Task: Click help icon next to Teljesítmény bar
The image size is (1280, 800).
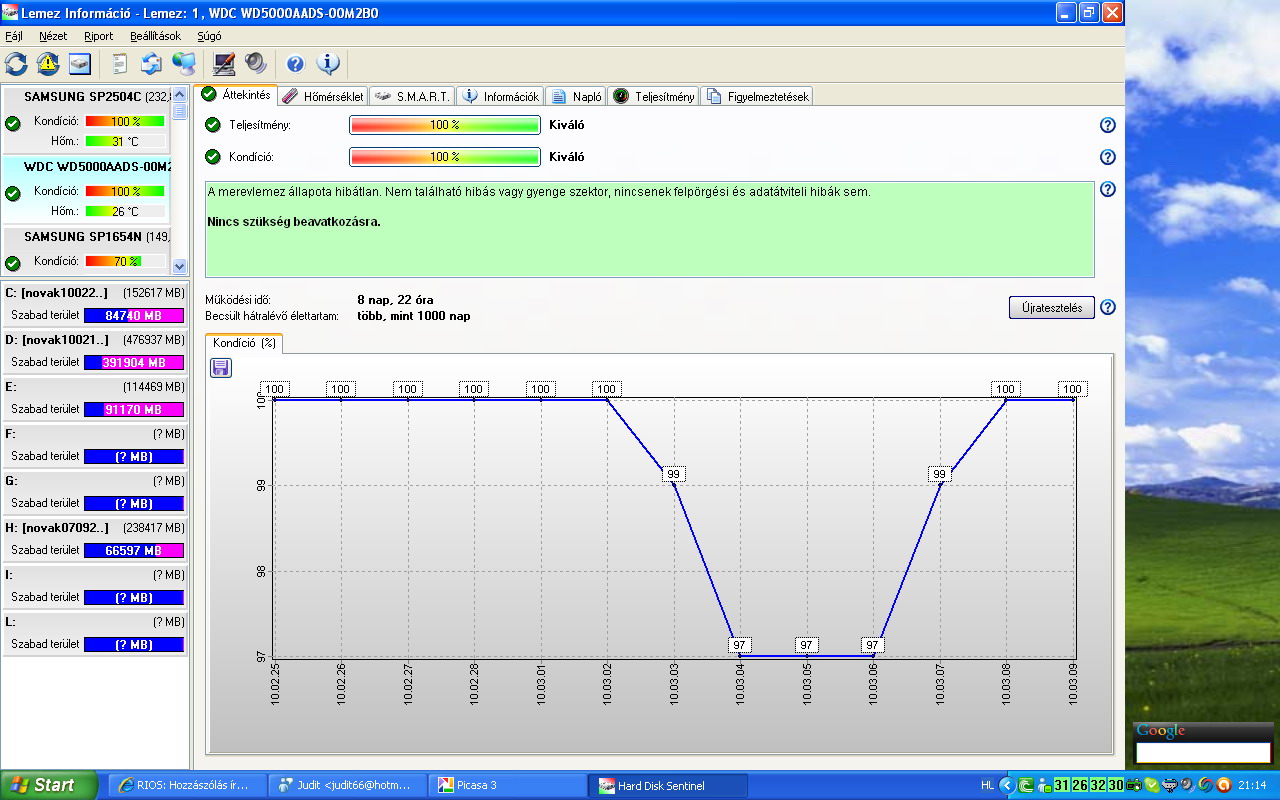Action: [x=1107, y=125]
